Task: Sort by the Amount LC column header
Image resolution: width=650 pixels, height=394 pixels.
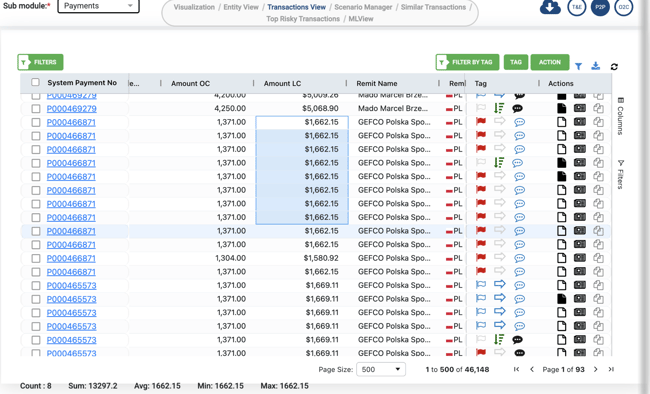Action: pyautogui.click(x=282, y=83)
